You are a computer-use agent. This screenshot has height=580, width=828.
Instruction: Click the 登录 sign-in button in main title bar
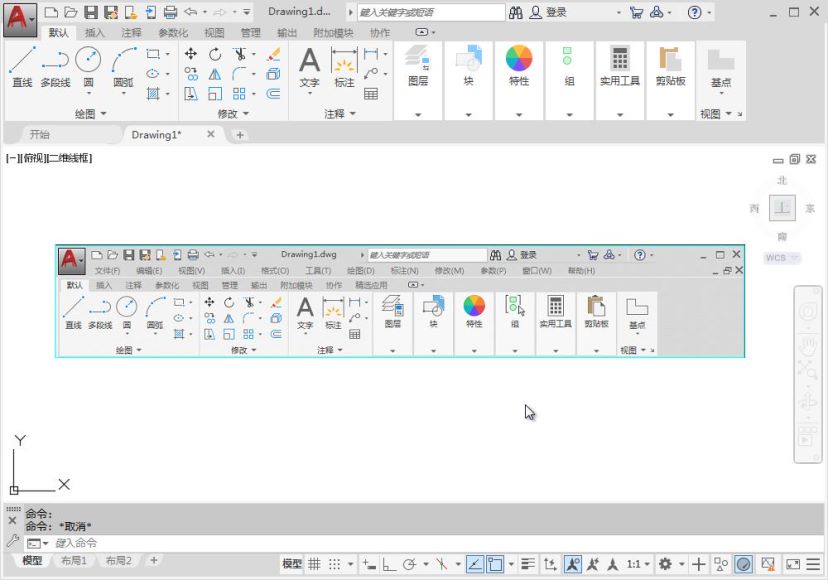pos(549,12)
